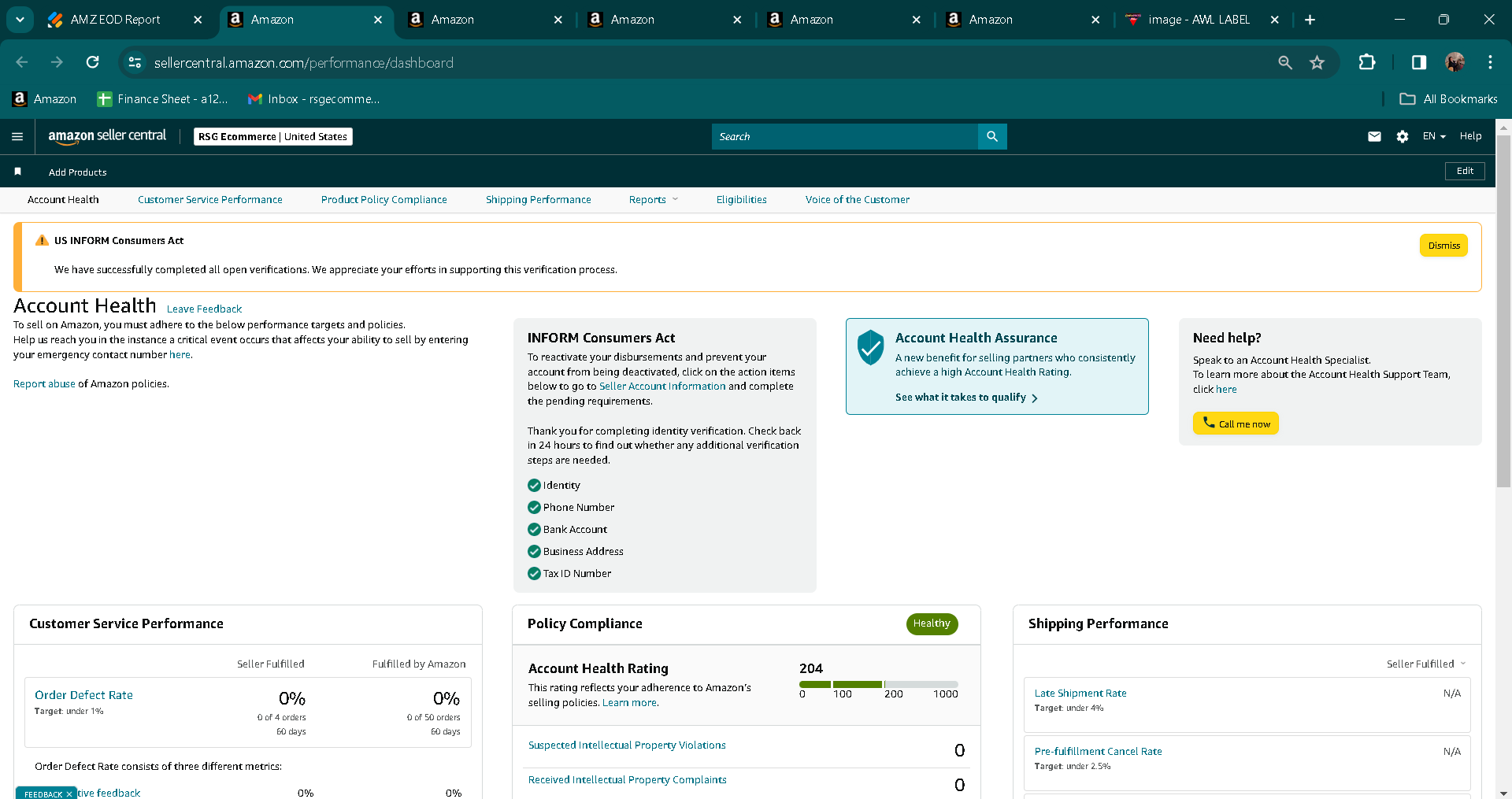Viewport: 1512px width, 799px height.
Task: Open the Help link in header
Action: pyautogui.click(x=1470, y=136)
